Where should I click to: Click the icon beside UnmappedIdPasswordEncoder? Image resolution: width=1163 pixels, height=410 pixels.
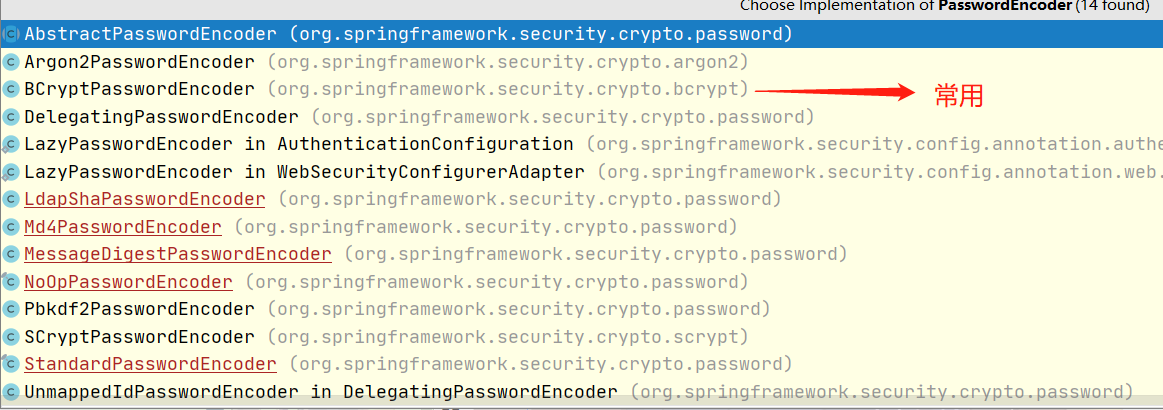[11, 391]
